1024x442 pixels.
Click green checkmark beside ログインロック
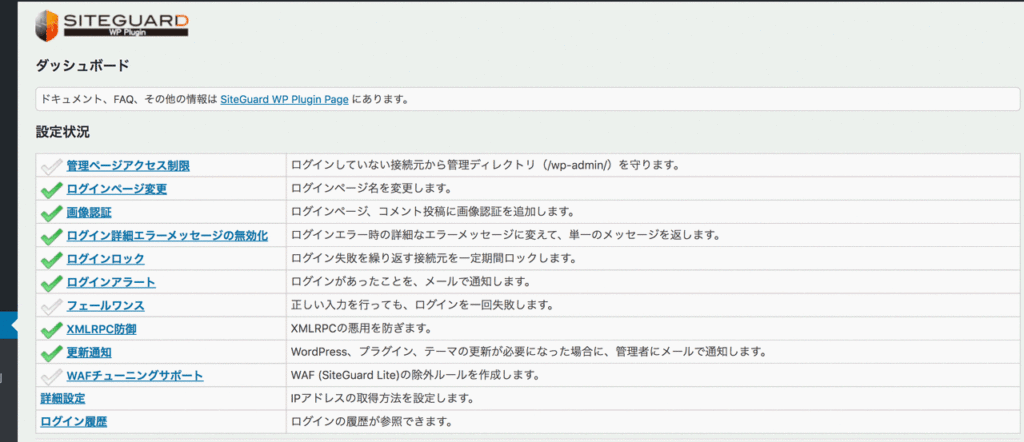[x=52, y=260]
